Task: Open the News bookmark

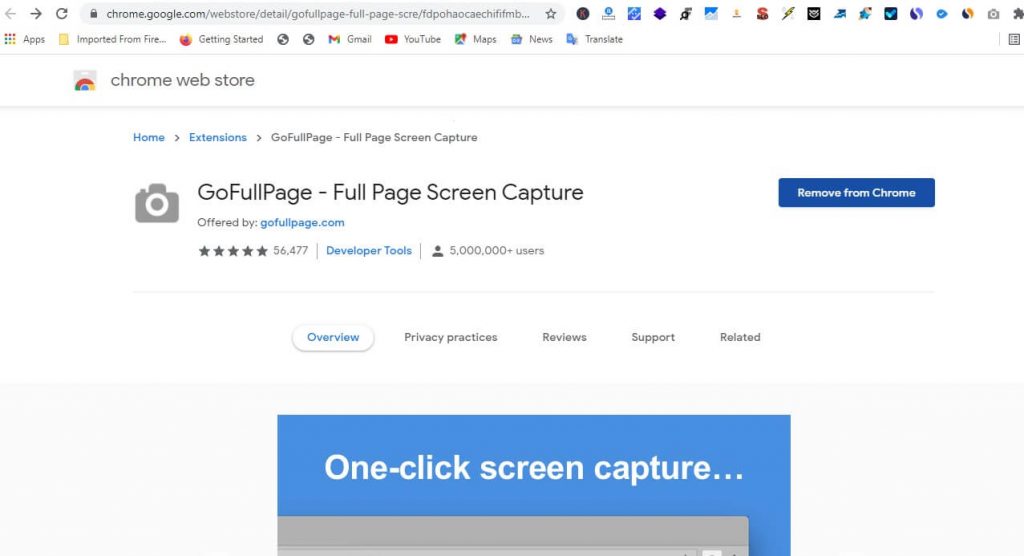Action: pos(532,39)
